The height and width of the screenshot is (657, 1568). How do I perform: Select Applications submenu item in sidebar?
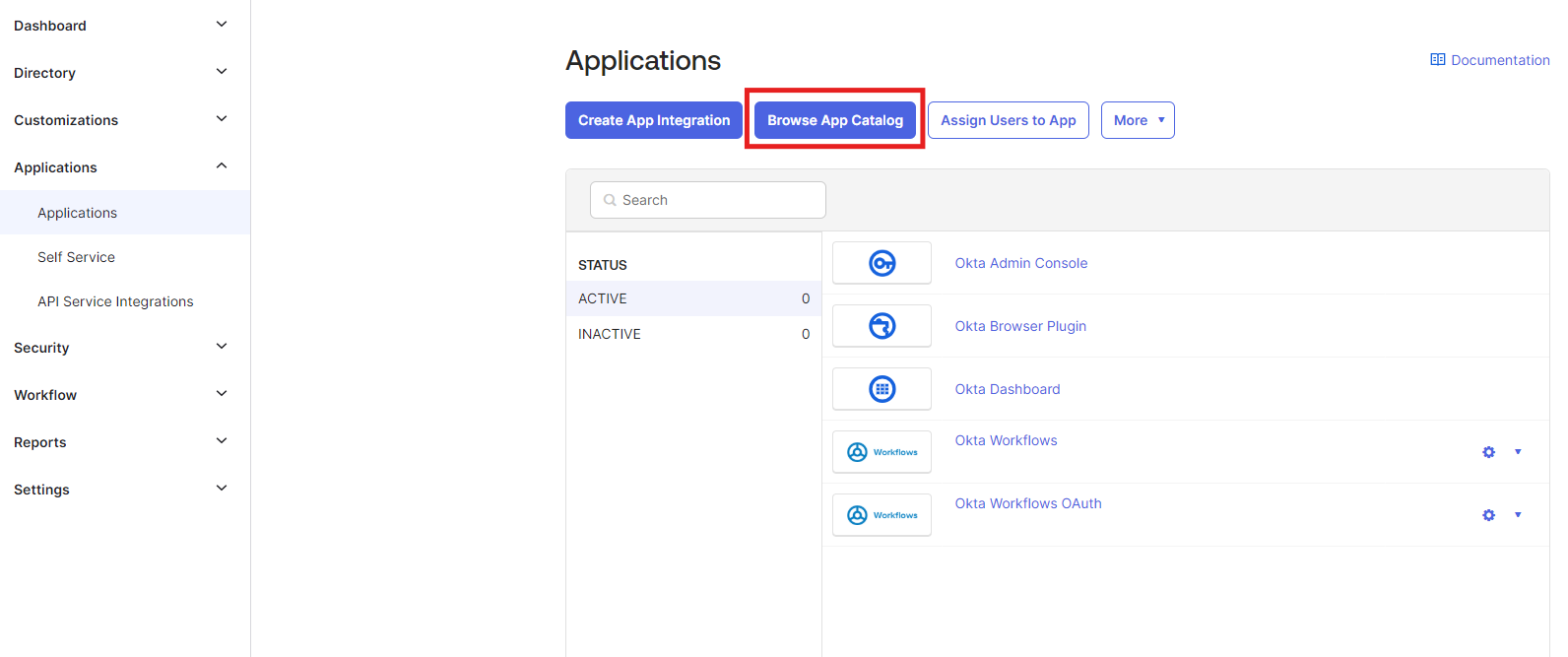click(x=125, y=213)
